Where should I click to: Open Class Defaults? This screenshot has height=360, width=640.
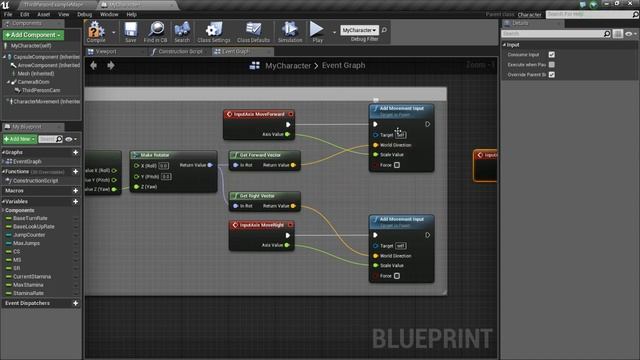(253, 32)
